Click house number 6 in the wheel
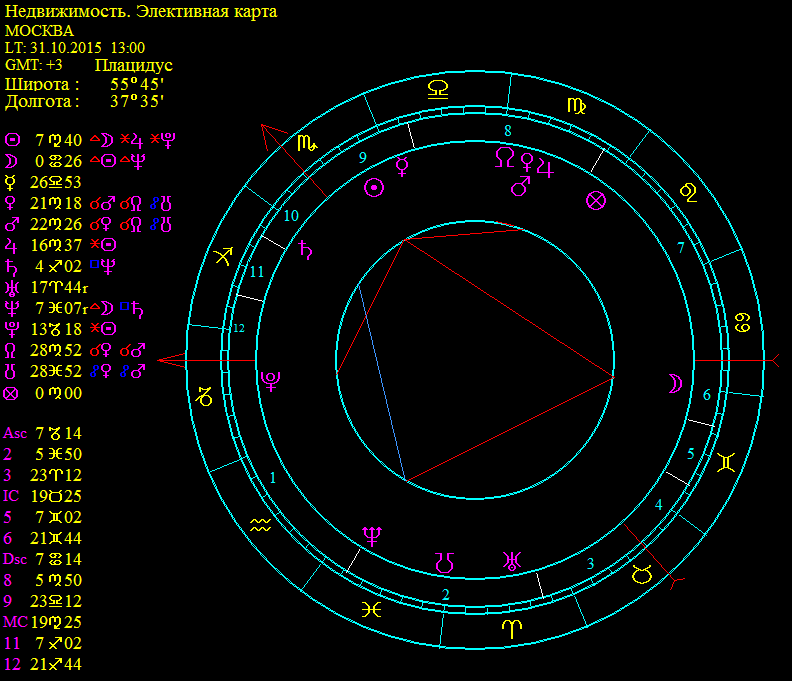 pos(707,395)
